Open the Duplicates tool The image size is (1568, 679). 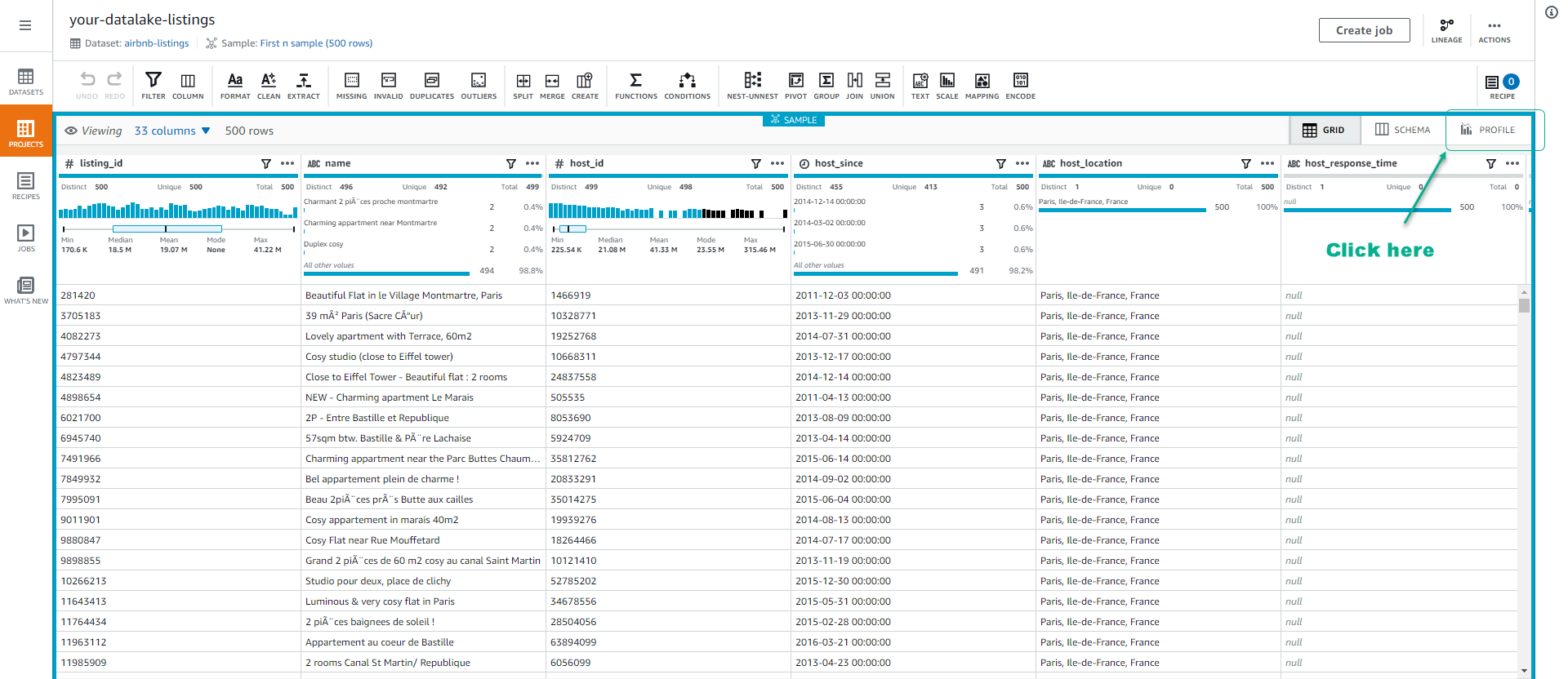pyautogui.click(x=432, y=85)
